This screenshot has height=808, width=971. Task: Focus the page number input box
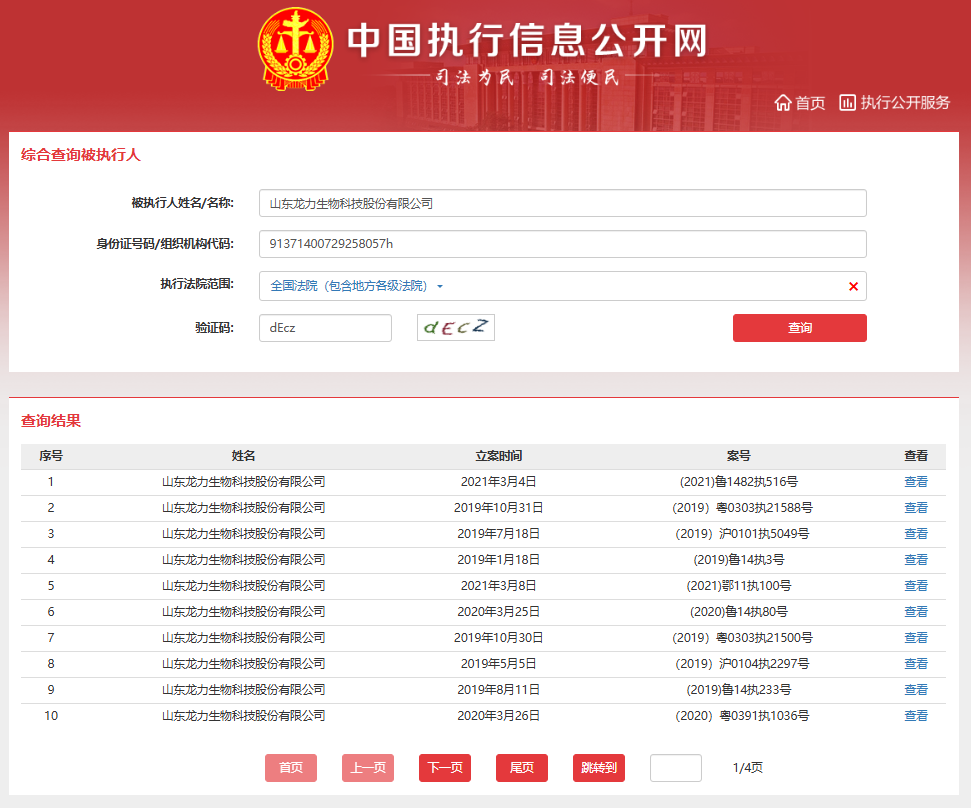coord(676,768)
